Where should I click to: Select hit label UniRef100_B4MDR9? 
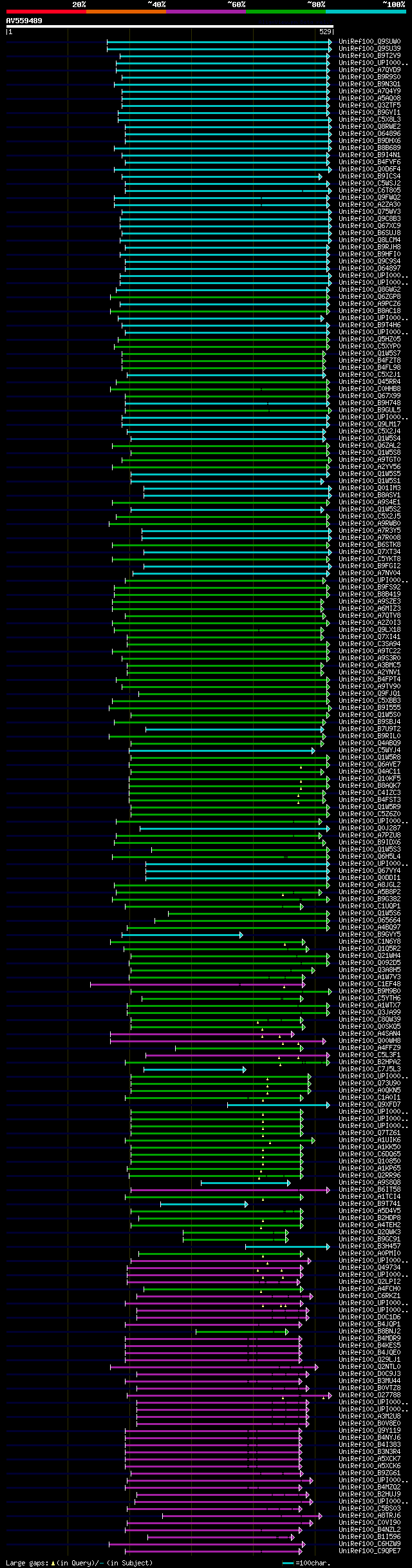coord(370,1339)
